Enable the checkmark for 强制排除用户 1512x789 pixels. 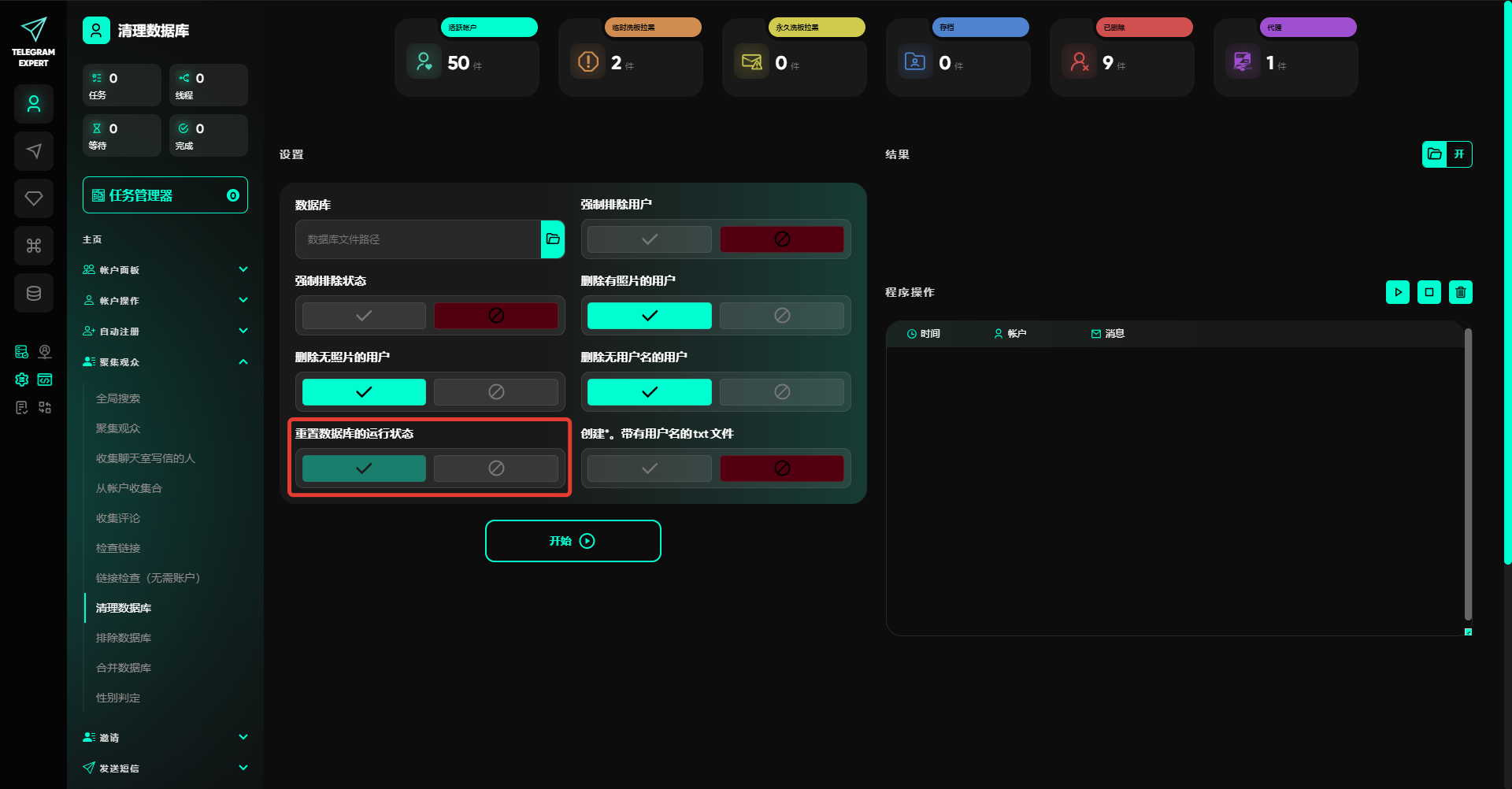[x=649, y=239]
